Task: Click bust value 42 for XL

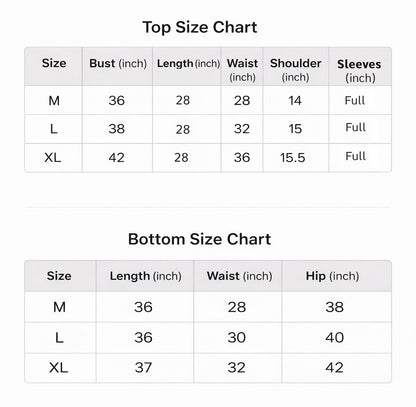Action: point(116,157)
